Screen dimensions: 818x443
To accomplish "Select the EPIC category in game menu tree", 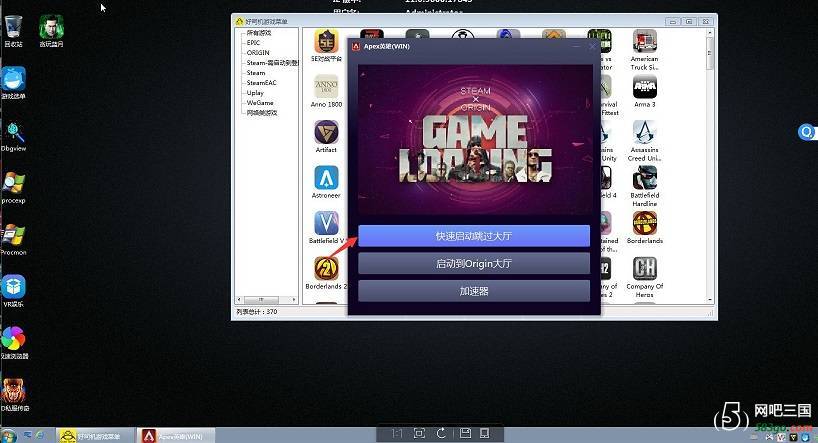I will click(x=253, y=43).
